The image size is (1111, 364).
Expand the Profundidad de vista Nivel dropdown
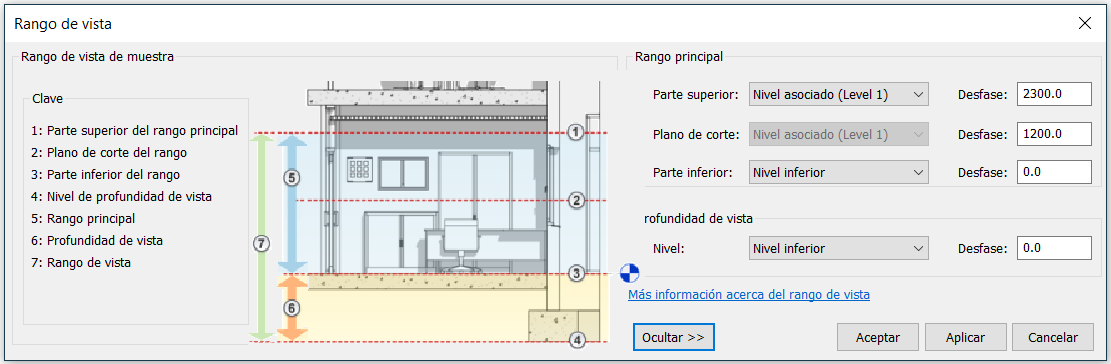(x=838, y=249)
